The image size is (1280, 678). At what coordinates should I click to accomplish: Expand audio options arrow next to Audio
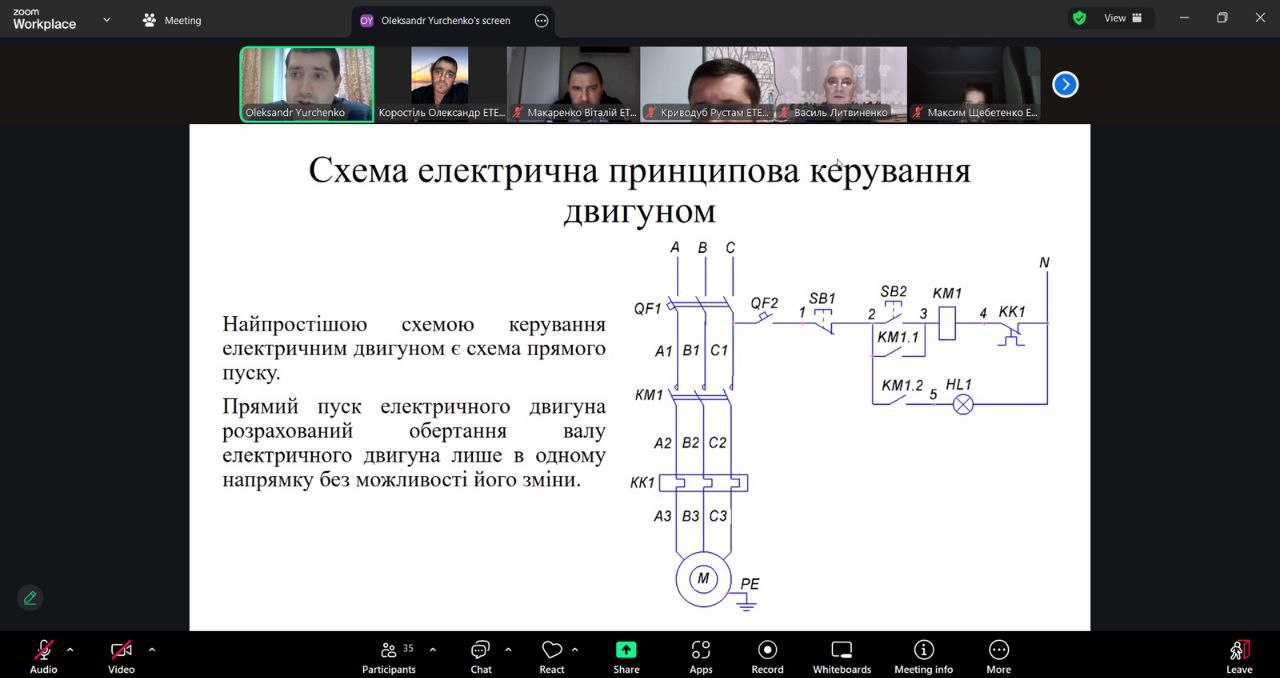click(70, 649)
